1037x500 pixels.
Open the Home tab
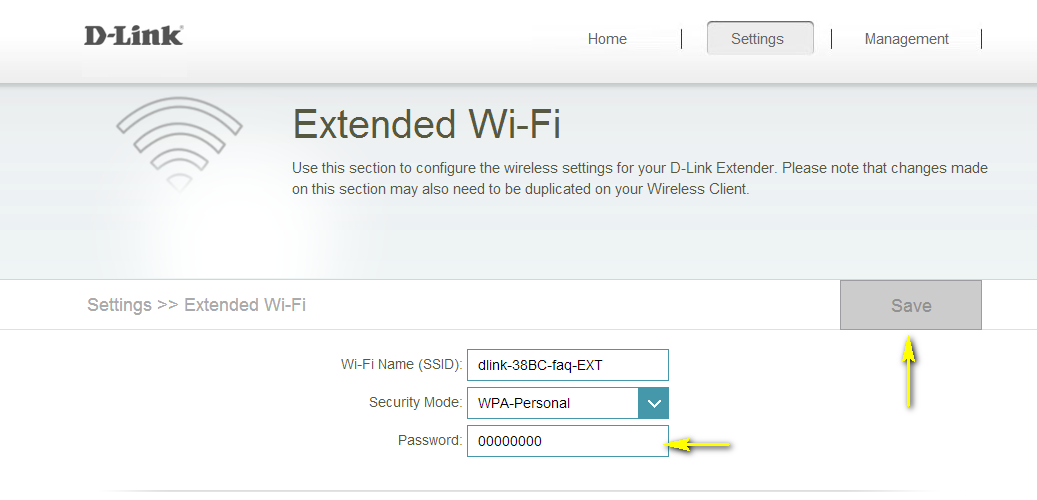point(607,39)
